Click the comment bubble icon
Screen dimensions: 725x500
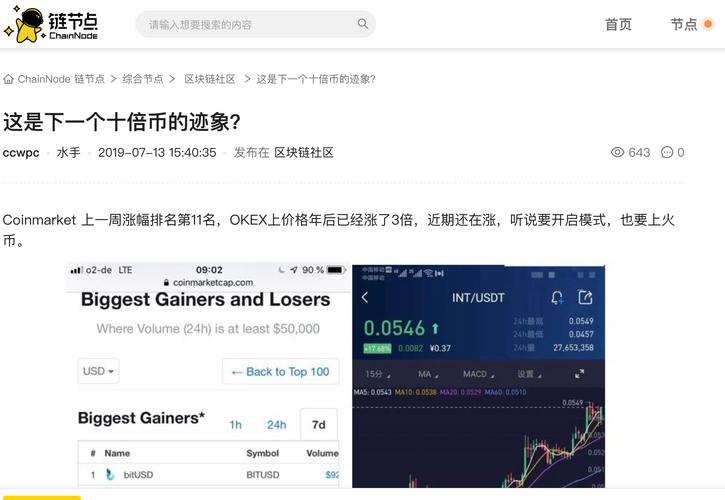(x=667, y=152)
